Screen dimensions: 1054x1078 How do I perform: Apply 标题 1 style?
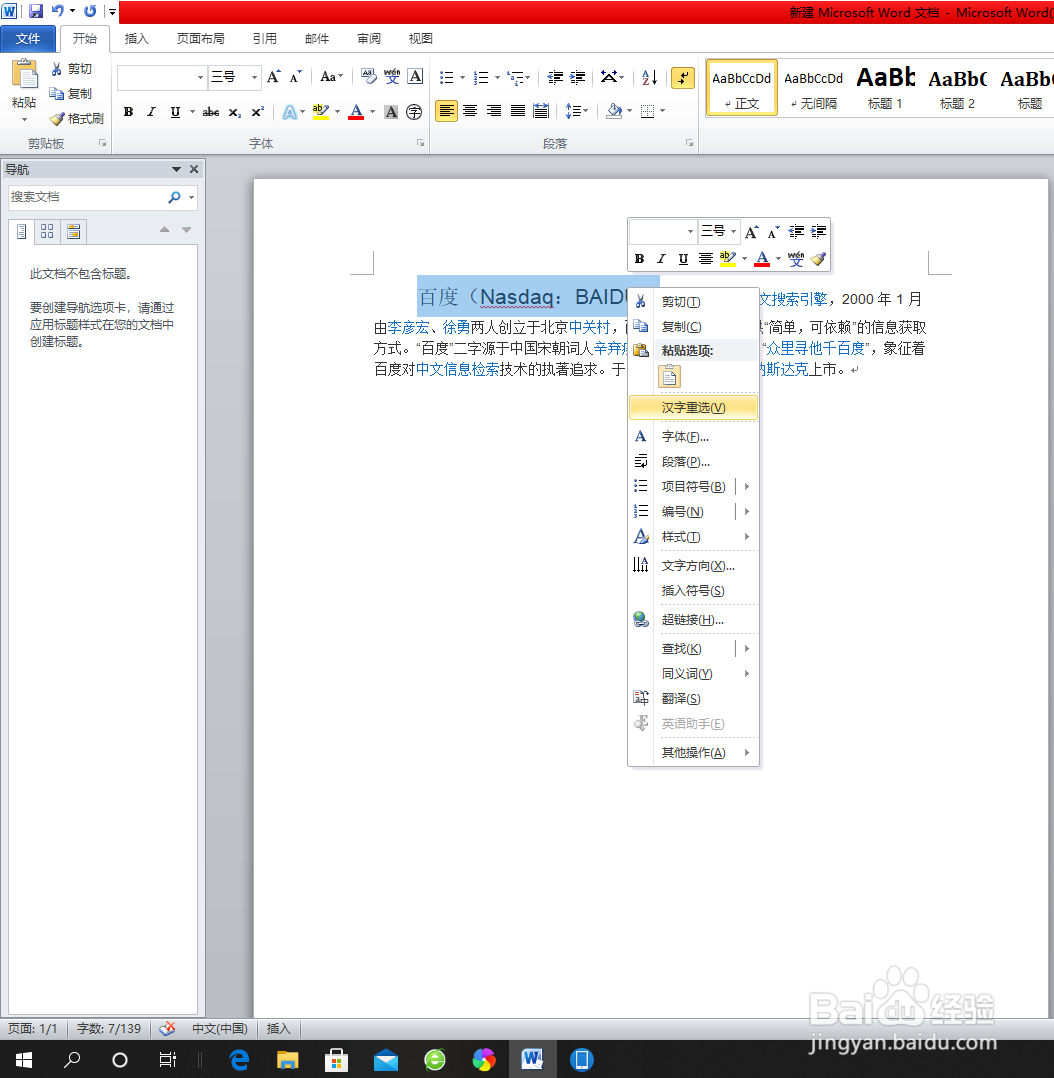(x=885, y=87)
